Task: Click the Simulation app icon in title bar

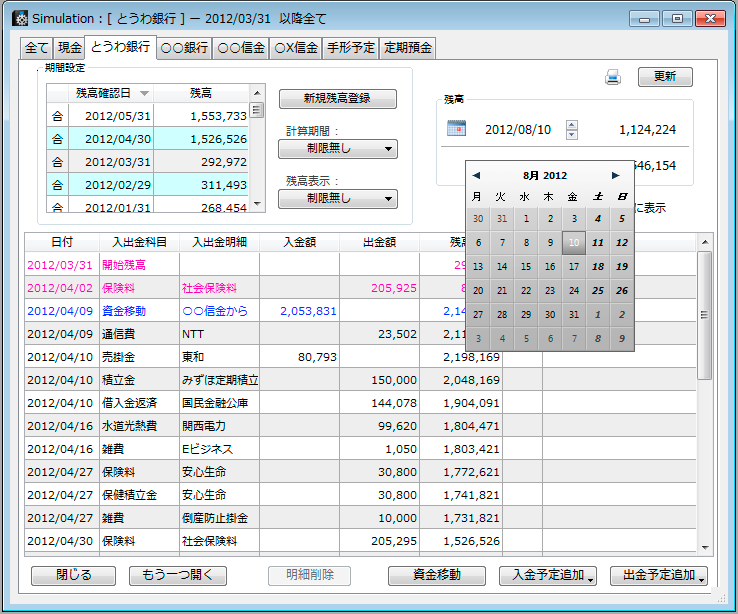Action: tap(19, 19)
